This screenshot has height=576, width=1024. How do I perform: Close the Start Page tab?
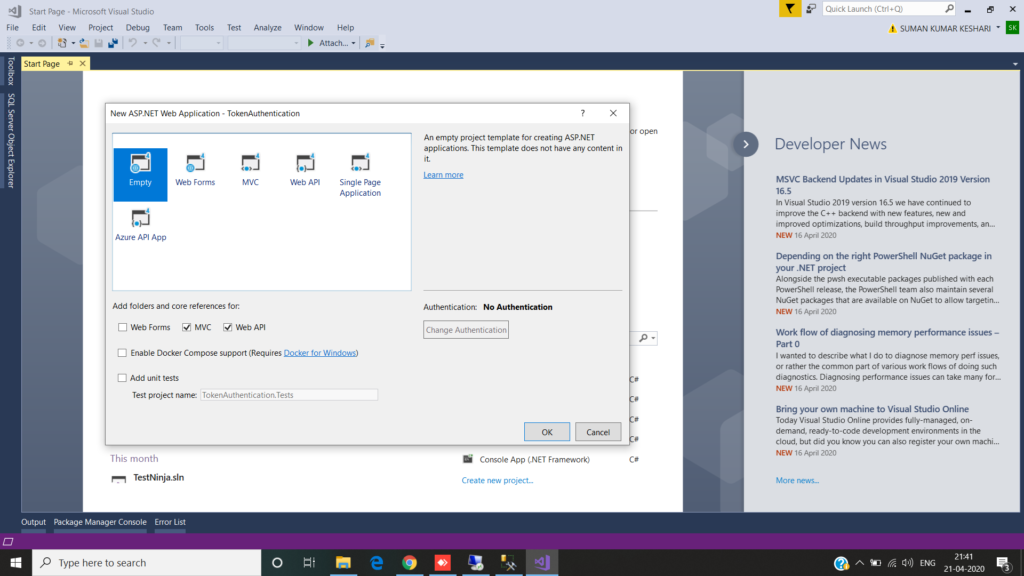pos(82,63)
